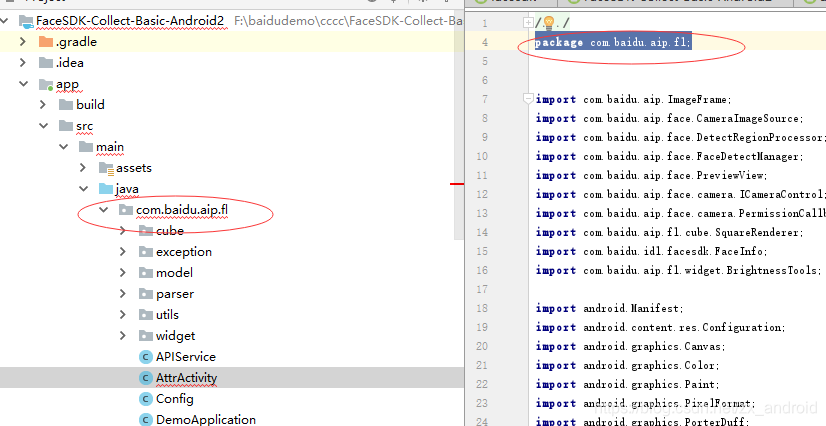
Task: Expand the widget package
Action: [x=123, y=336]
